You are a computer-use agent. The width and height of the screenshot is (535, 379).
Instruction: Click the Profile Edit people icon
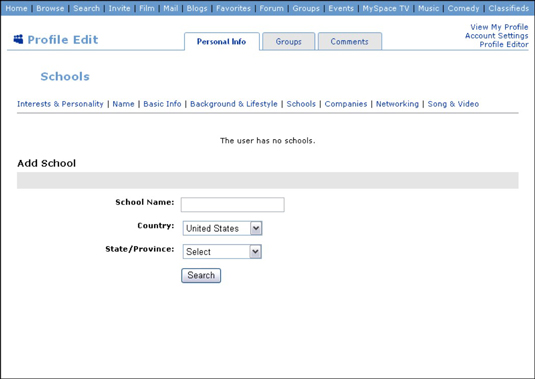coord(18,39)
